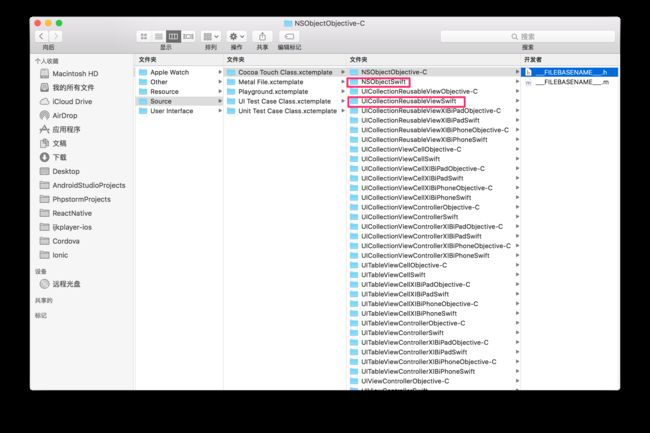650x433 pixels.
Task: Open ReactNative folder in sidebar
Action: [x=66, y=213]
